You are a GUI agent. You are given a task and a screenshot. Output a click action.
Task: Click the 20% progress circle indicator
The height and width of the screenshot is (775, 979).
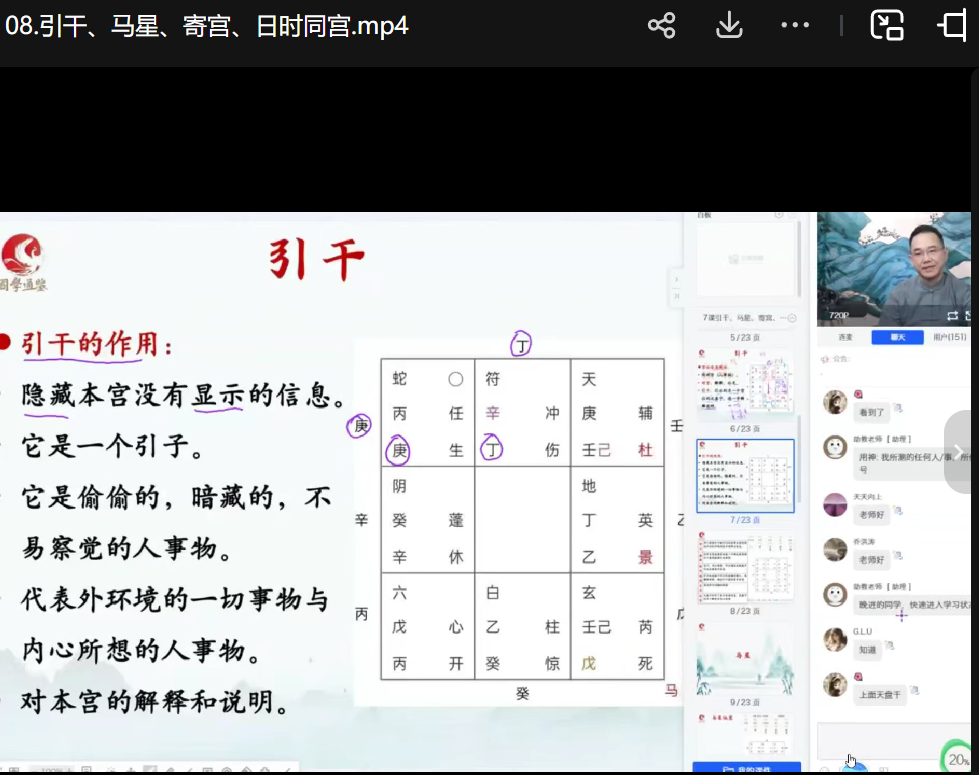click(956, 760)
